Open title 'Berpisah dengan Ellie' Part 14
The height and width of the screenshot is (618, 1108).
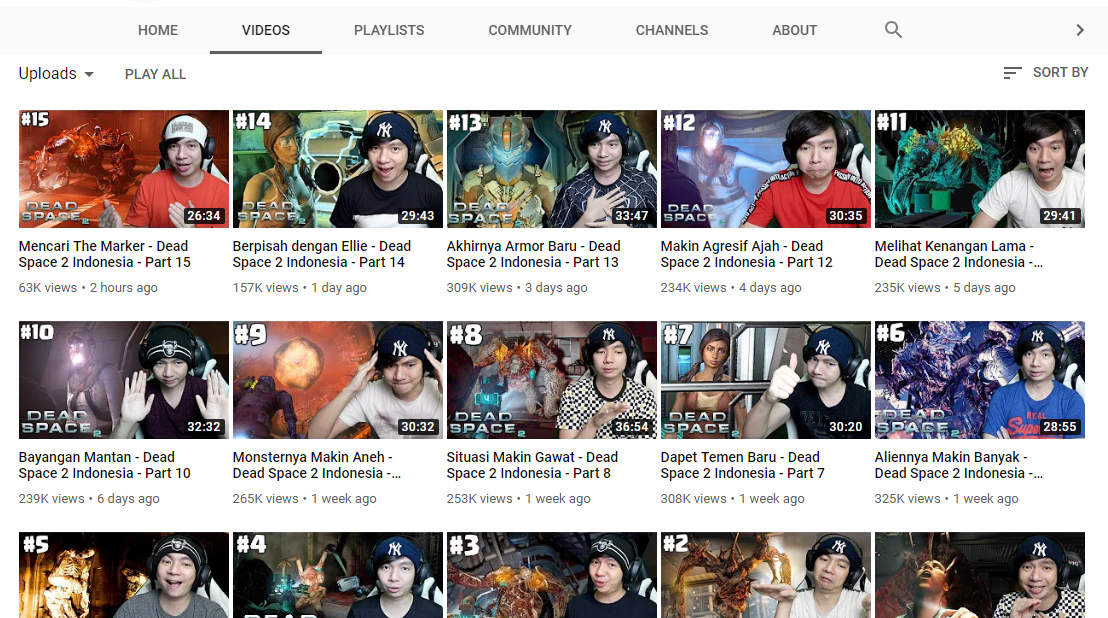[x=322, y=254]
